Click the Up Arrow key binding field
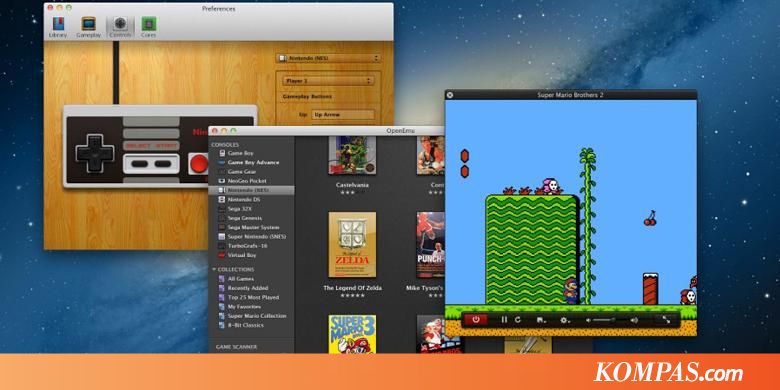The width and height of the screenshot is (780, 390). coord(343,115)
